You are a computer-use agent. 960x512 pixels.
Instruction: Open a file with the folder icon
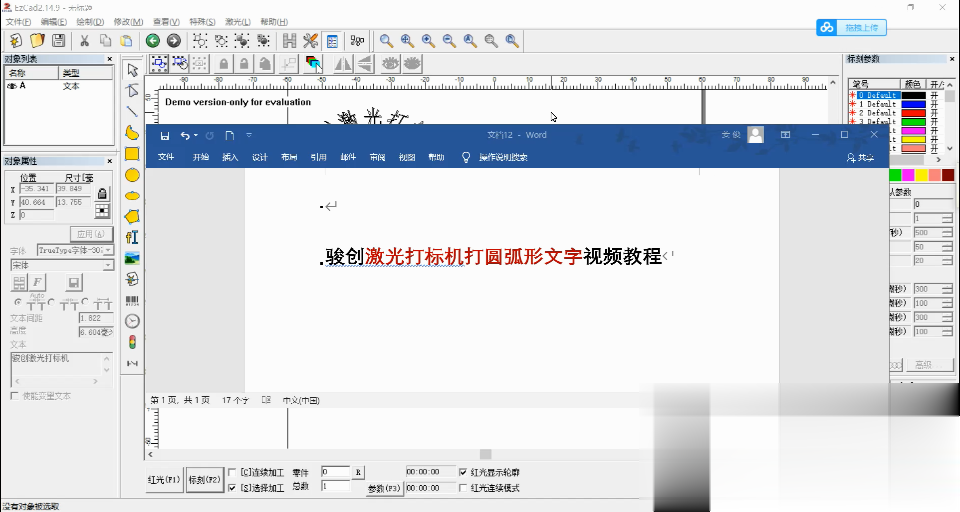pyautogui.click(x=37, y=41)
